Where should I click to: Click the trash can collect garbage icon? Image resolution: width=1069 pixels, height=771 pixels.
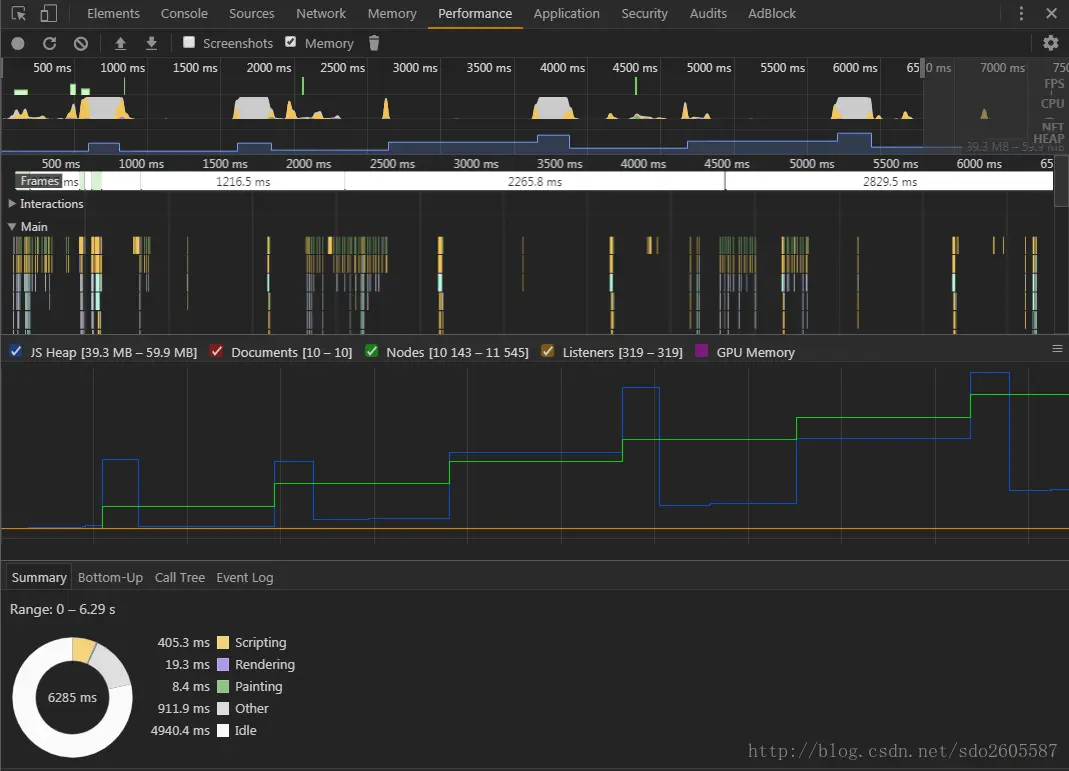point(374,43)
